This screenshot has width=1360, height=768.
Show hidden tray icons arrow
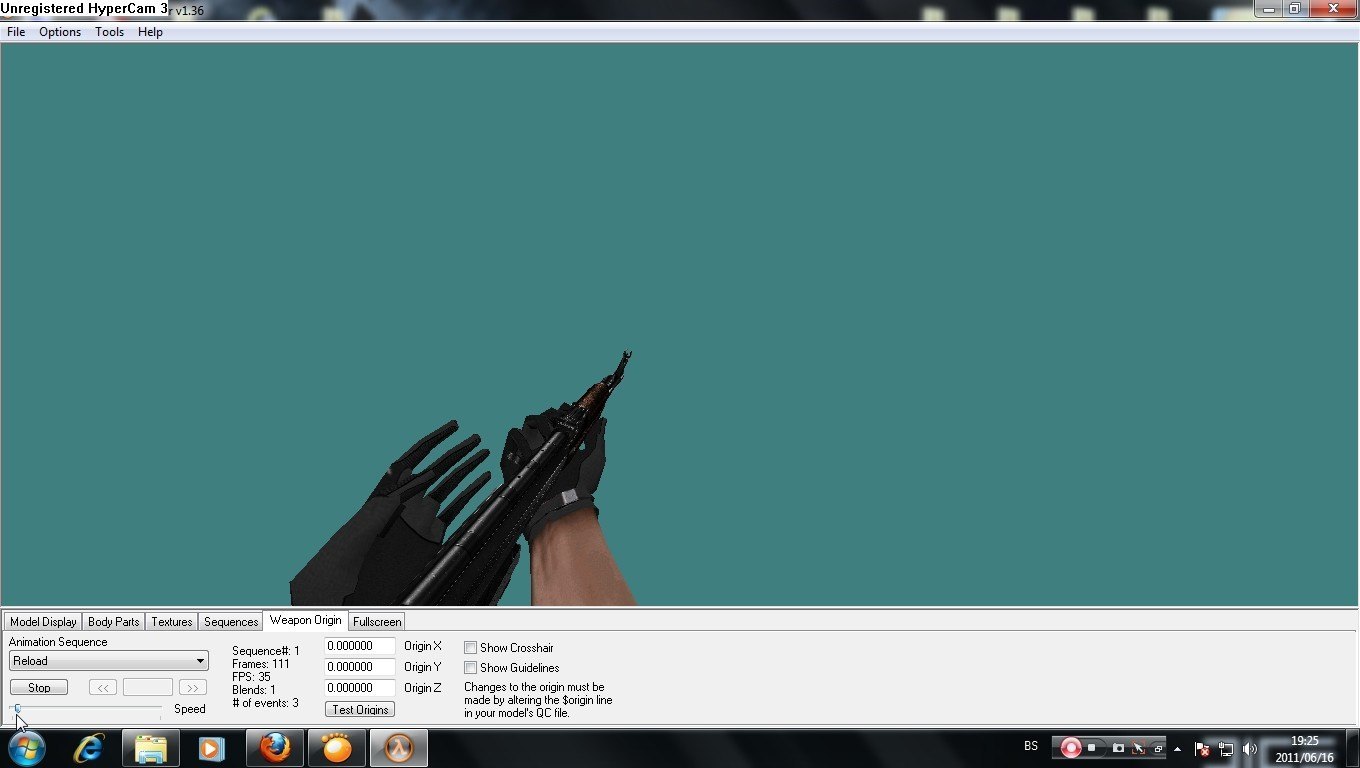coord(1177,749)
